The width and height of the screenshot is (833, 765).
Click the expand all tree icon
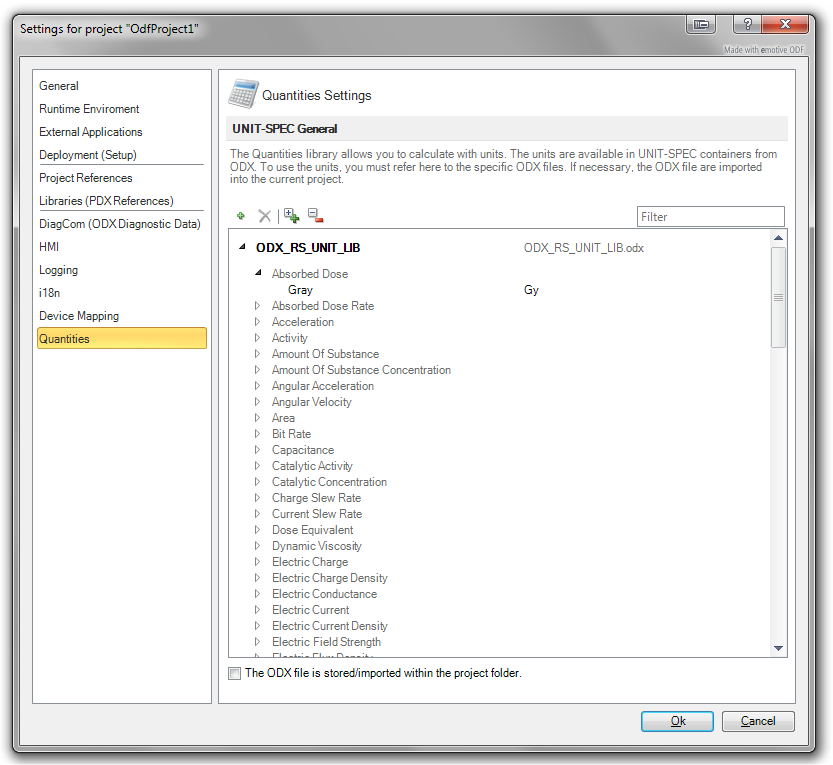click(x=291, y=215)
